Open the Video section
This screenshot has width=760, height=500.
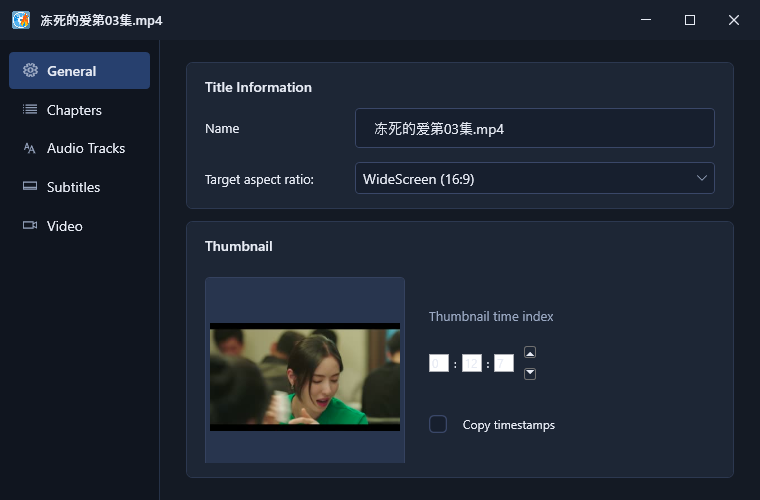(x=79, y=226)
